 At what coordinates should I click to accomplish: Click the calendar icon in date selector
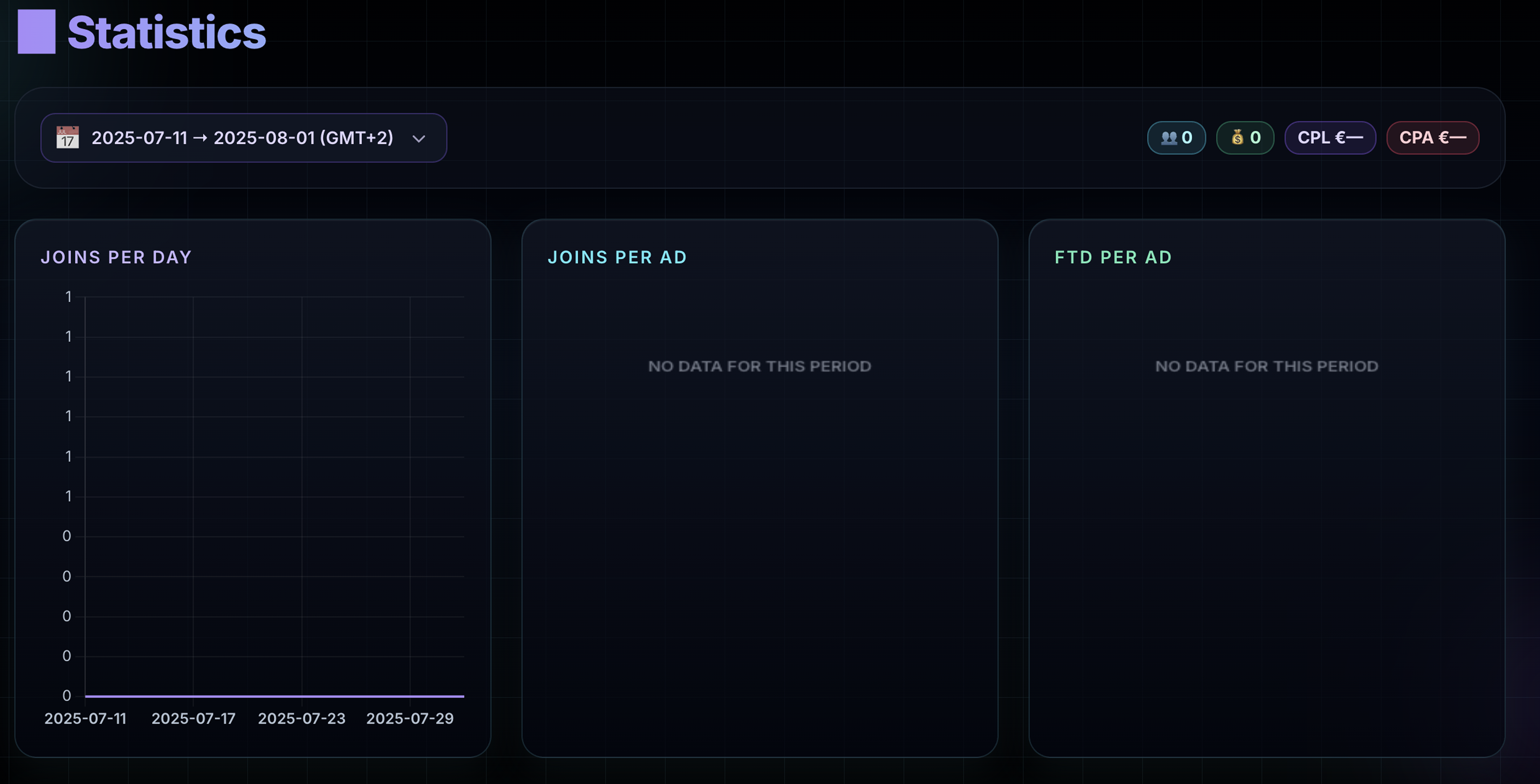68,137
